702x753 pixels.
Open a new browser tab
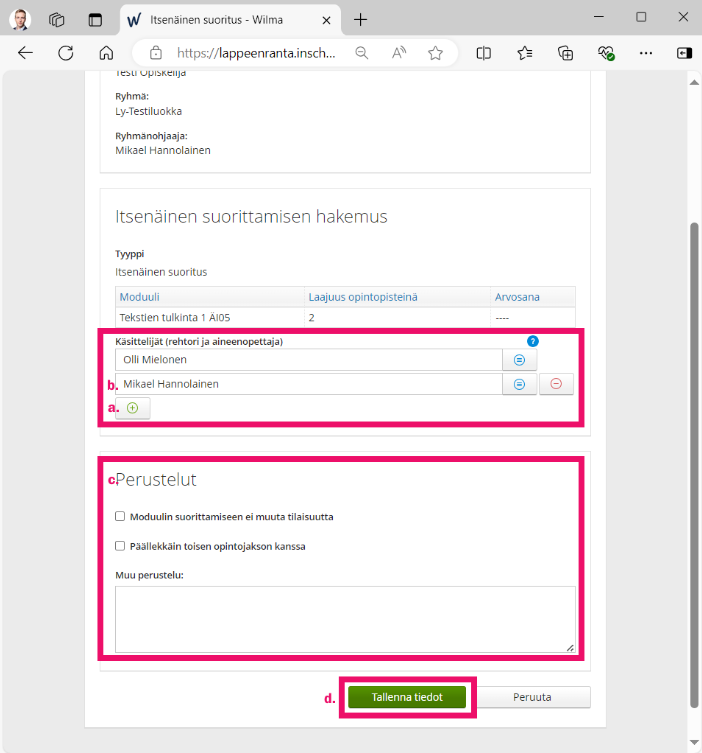(360, 20)
